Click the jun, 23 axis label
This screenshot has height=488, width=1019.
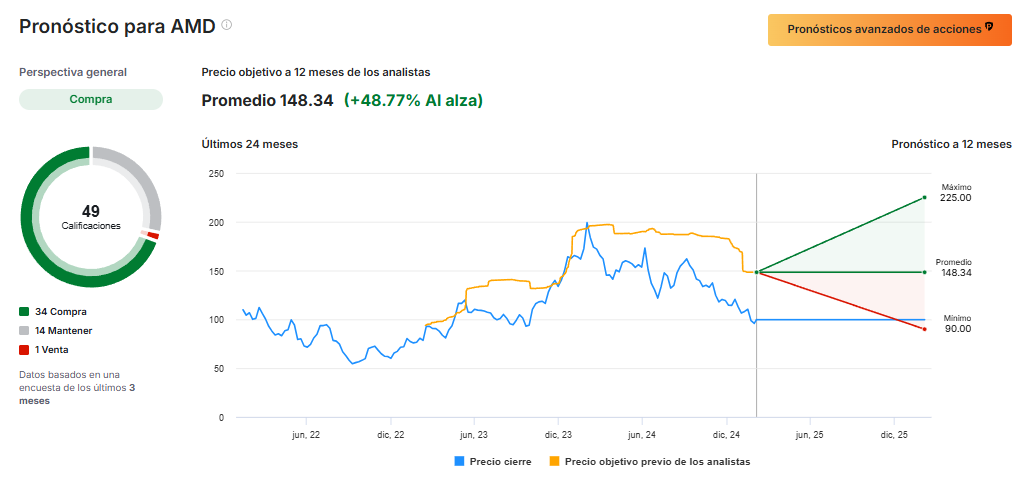(475, 433)
